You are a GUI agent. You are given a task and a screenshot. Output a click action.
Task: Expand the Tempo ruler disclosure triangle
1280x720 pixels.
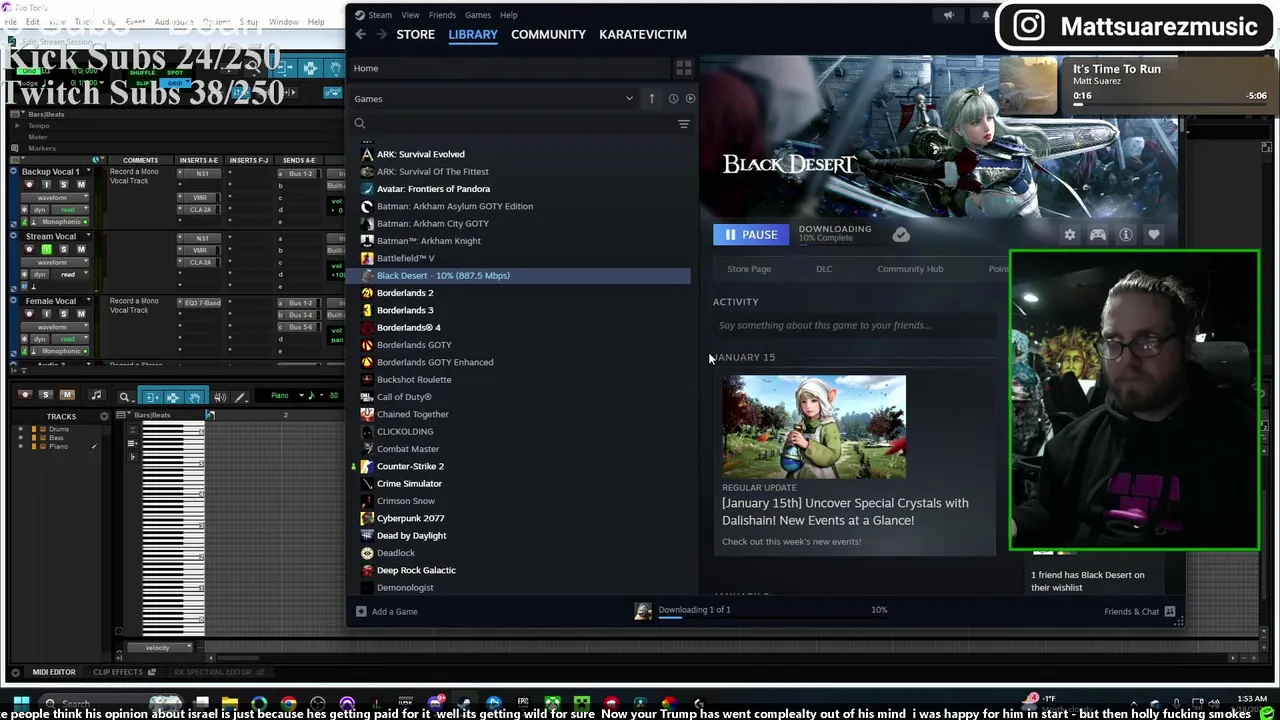point(17,126)
